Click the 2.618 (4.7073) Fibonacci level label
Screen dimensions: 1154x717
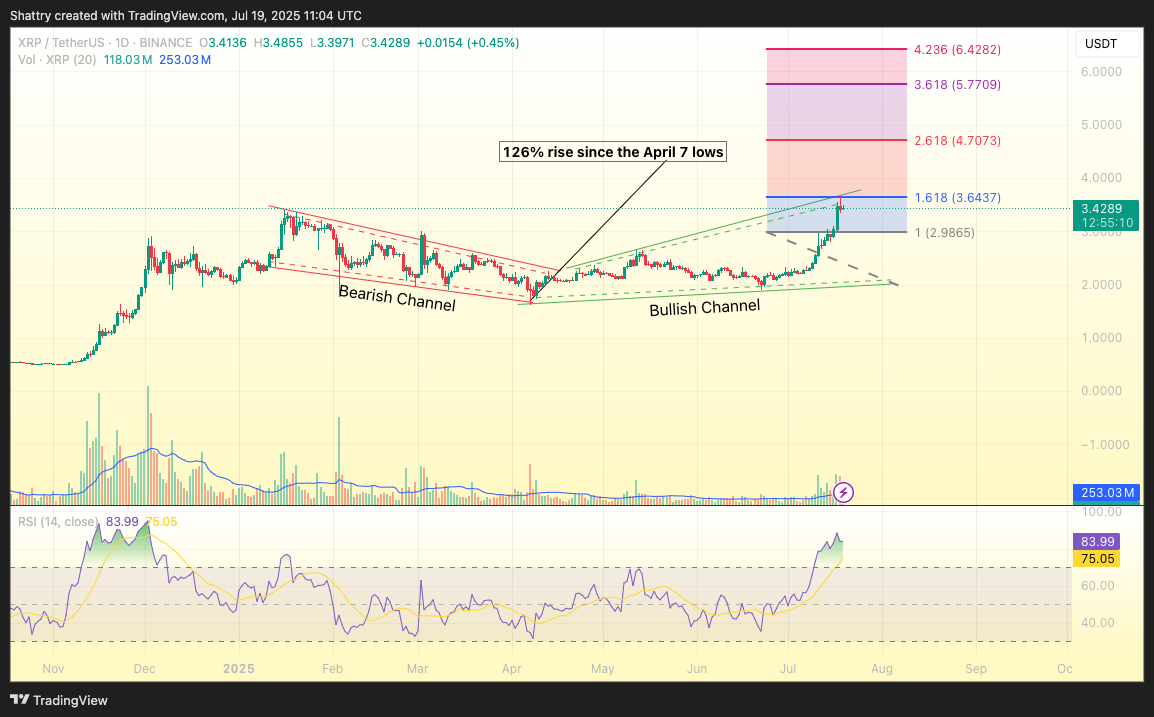[x=957, y=141]
